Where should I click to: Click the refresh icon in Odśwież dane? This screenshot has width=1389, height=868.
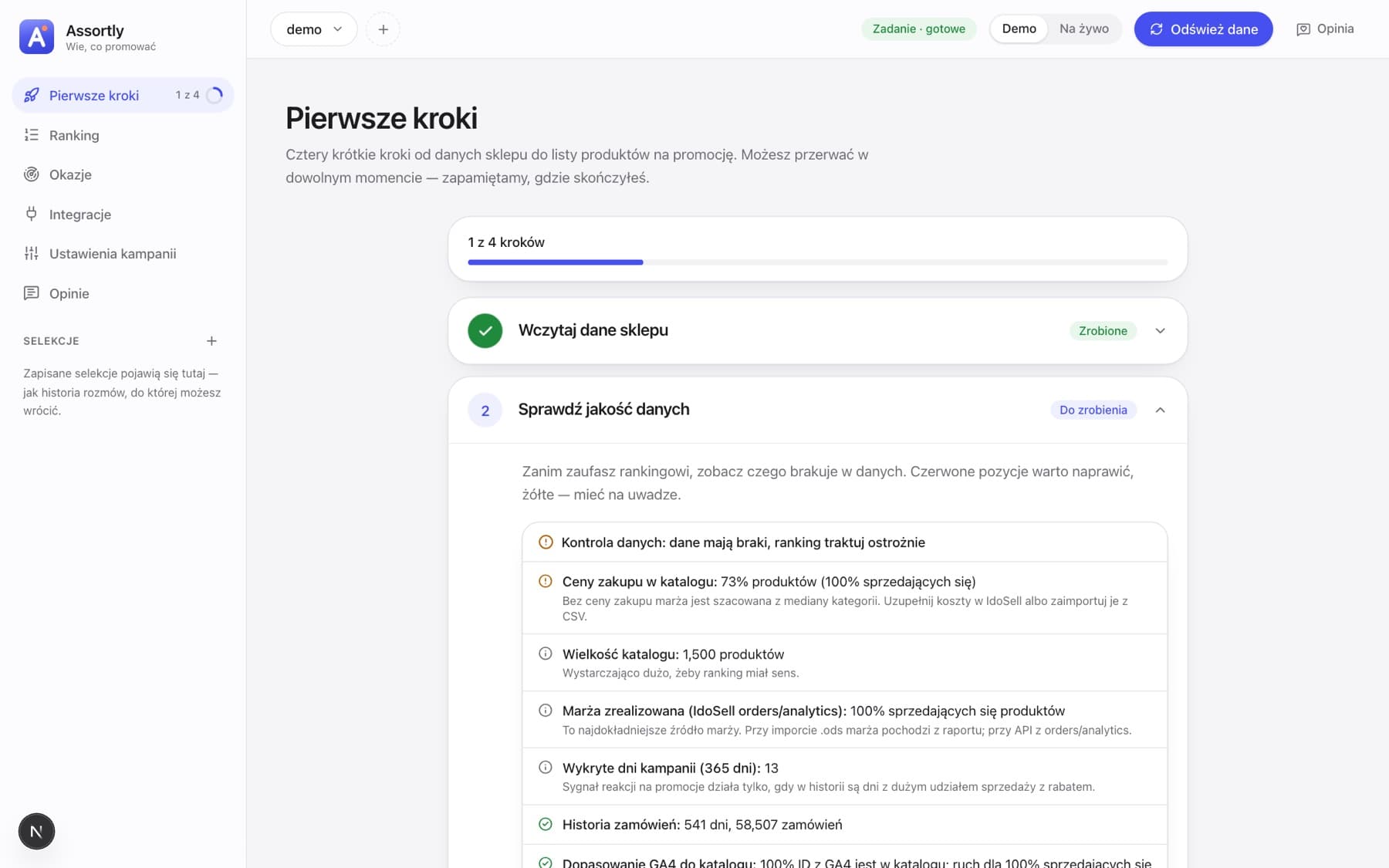pos(1156,29)
